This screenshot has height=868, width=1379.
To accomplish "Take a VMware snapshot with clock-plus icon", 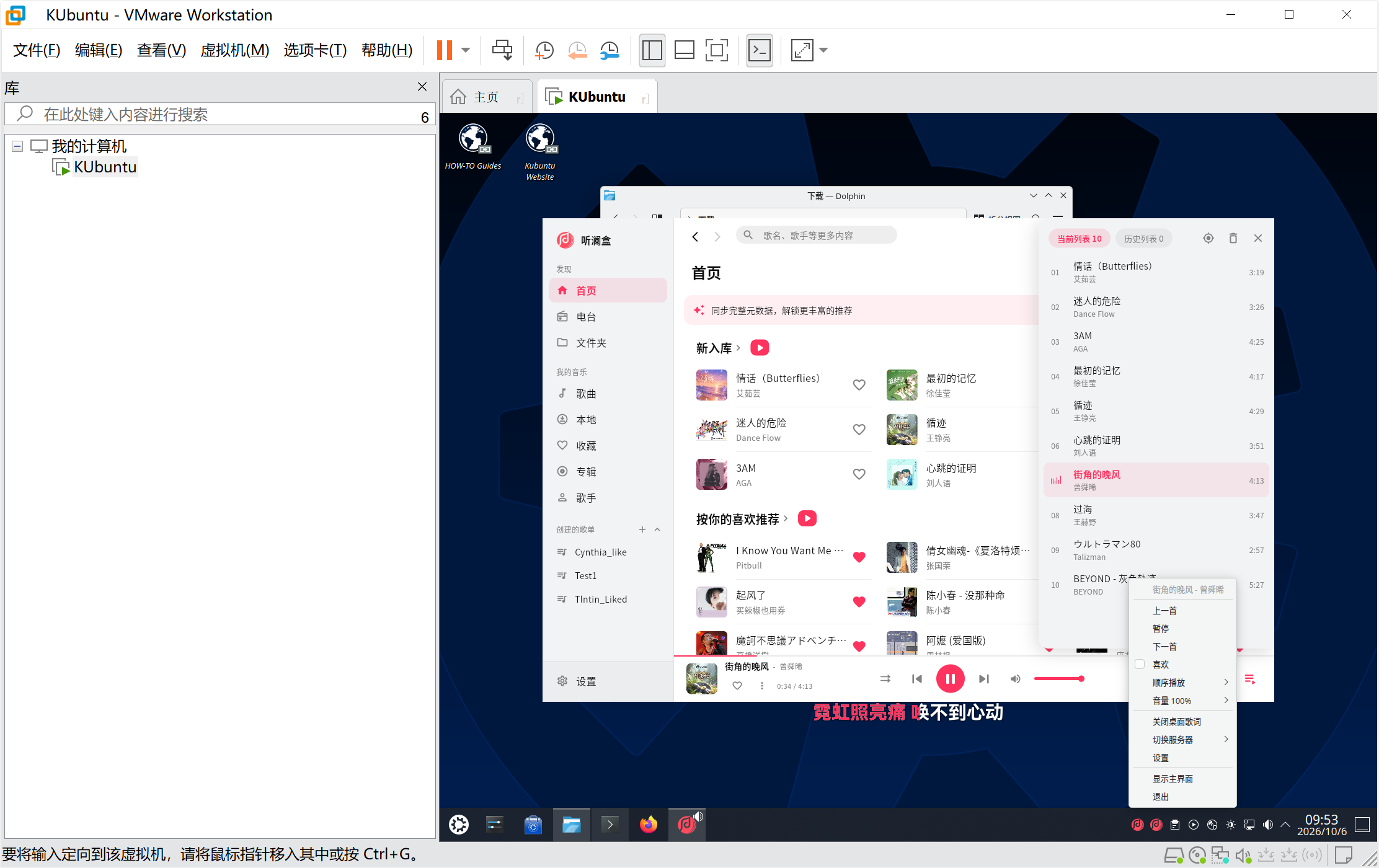I will [x=544, y=50].
